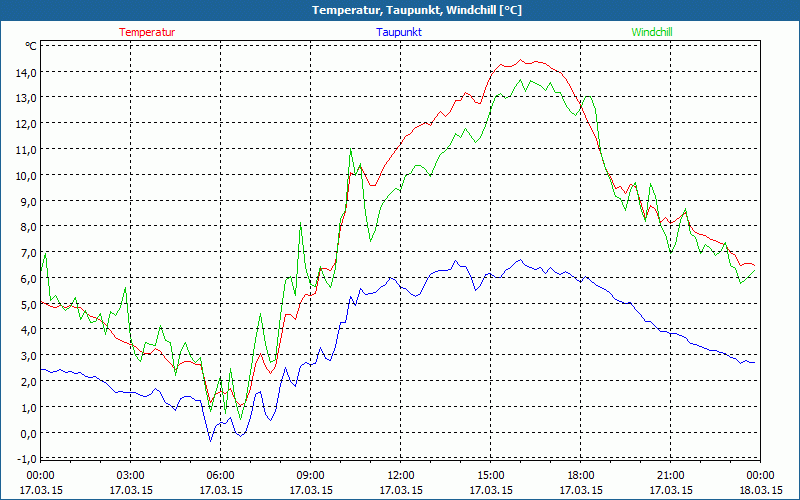800x500 pixels.
Task: Click the 09:00 time axis label
Action: pos(311,476)
